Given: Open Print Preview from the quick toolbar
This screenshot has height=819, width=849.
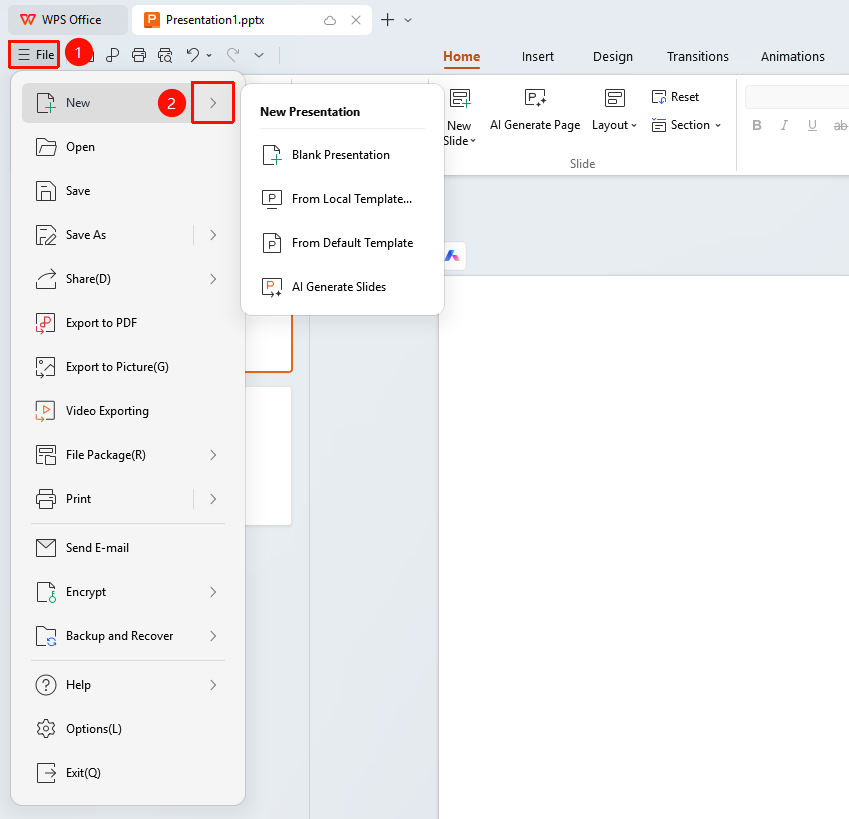Looking at the screenshot, I should click(165, 55).
